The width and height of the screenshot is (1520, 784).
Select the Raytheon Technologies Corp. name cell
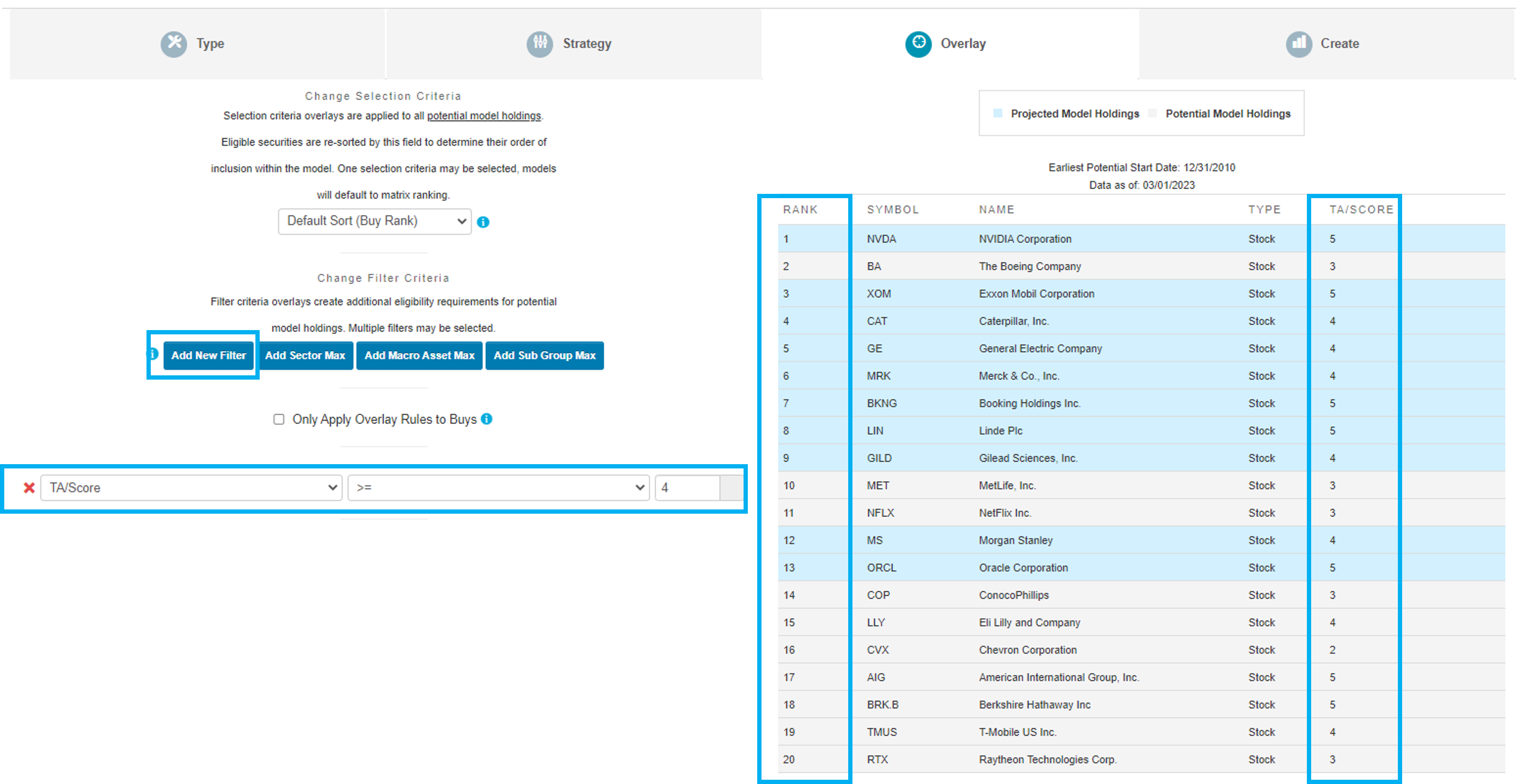click(x=1047, y=760)
